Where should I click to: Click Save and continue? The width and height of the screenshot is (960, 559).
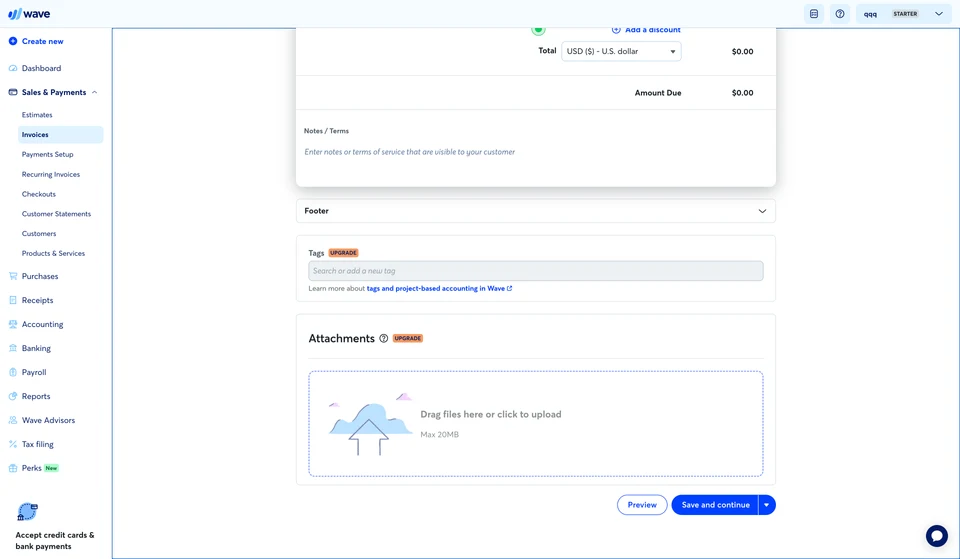point(715,505)
